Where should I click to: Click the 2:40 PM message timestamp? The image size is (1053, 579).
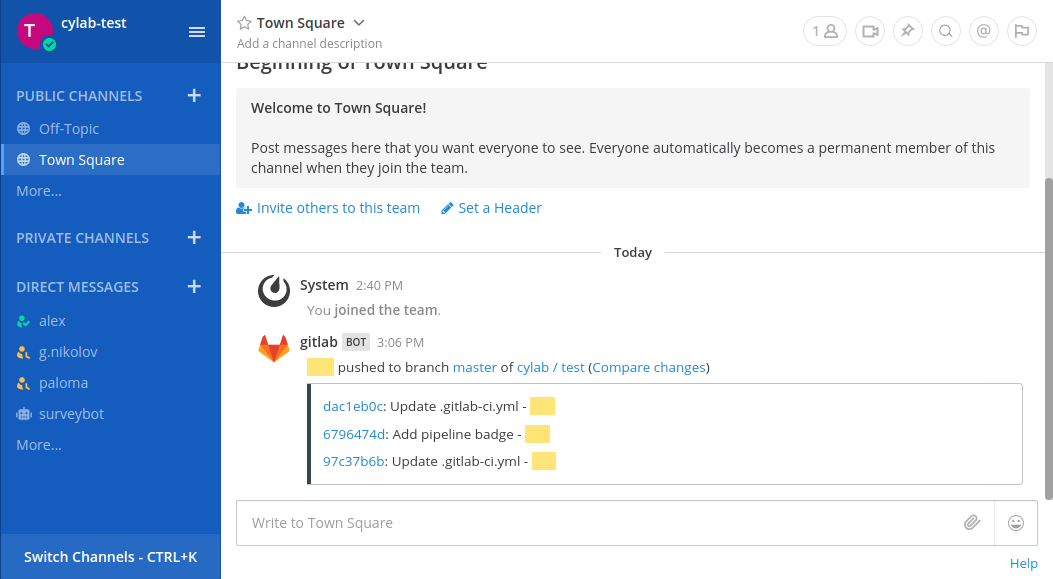379,285
